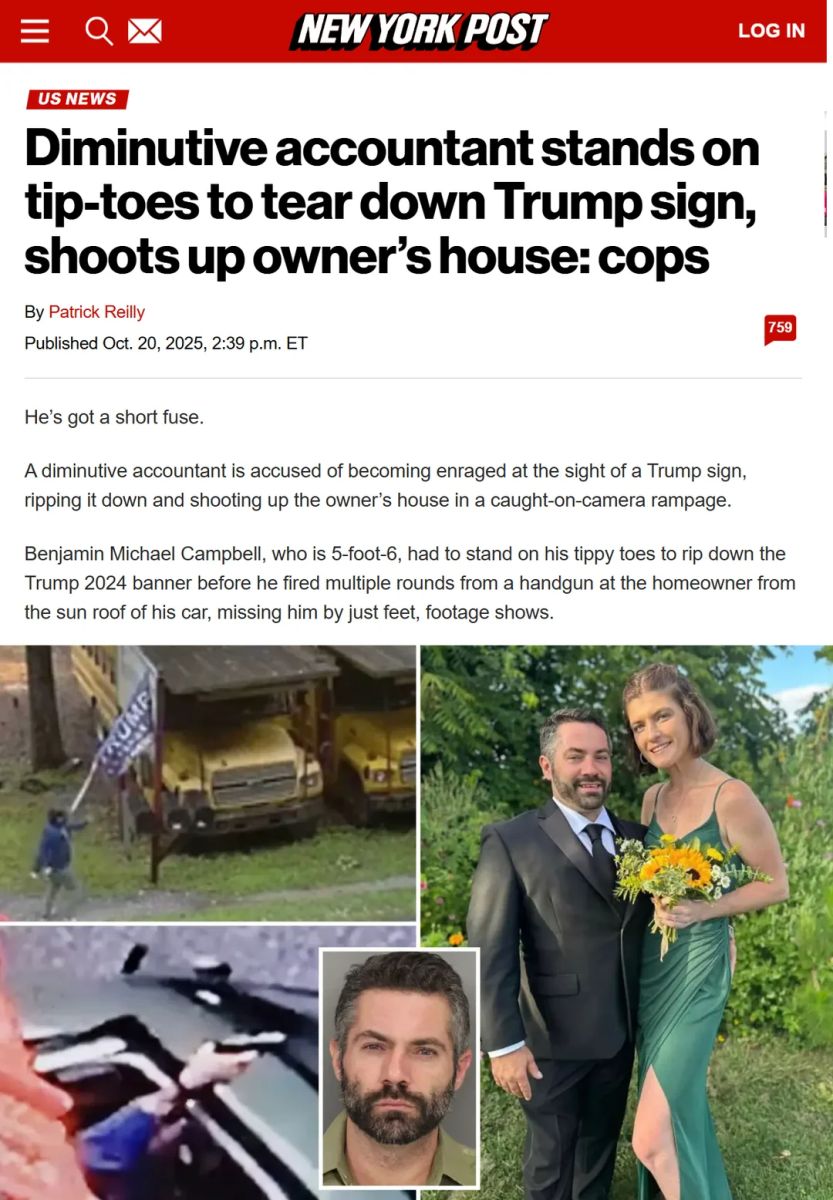Open the hamburger navigation menu
This screenshot has width=833, height=1200.
click(35, 31)
